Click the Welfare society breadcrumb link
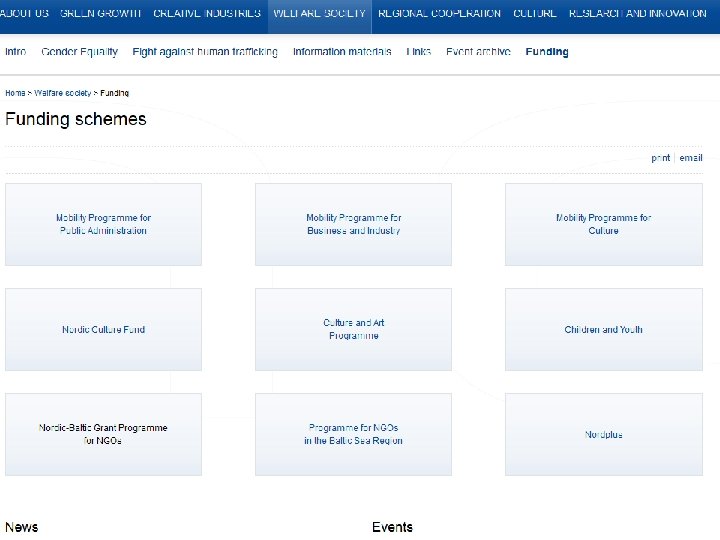Screen dimensions: 720x540 click(63, 93)
